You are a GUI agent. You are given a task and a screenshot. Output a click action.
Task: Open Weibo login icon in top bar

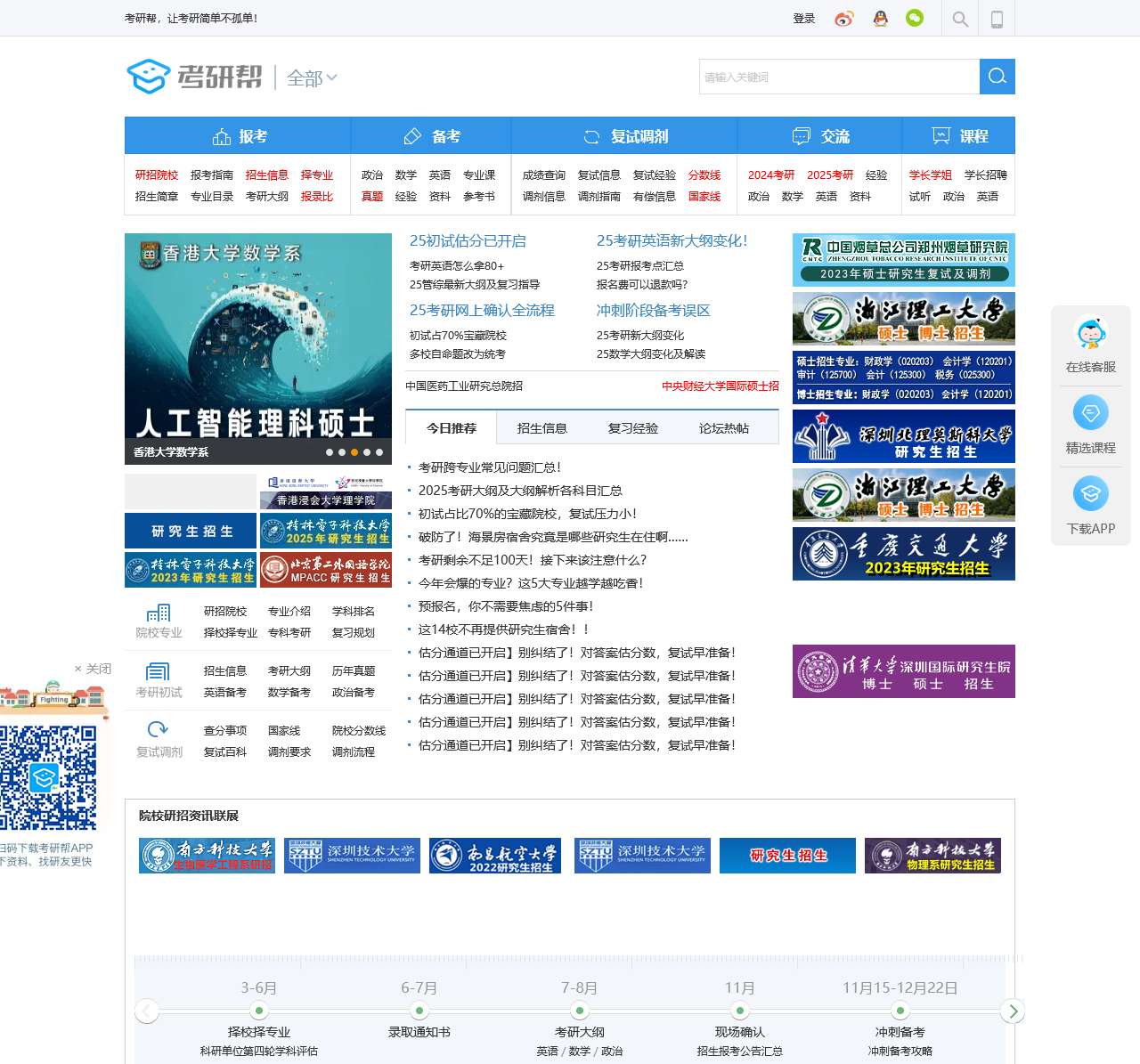pyautogui.click(x=843, y=19)
